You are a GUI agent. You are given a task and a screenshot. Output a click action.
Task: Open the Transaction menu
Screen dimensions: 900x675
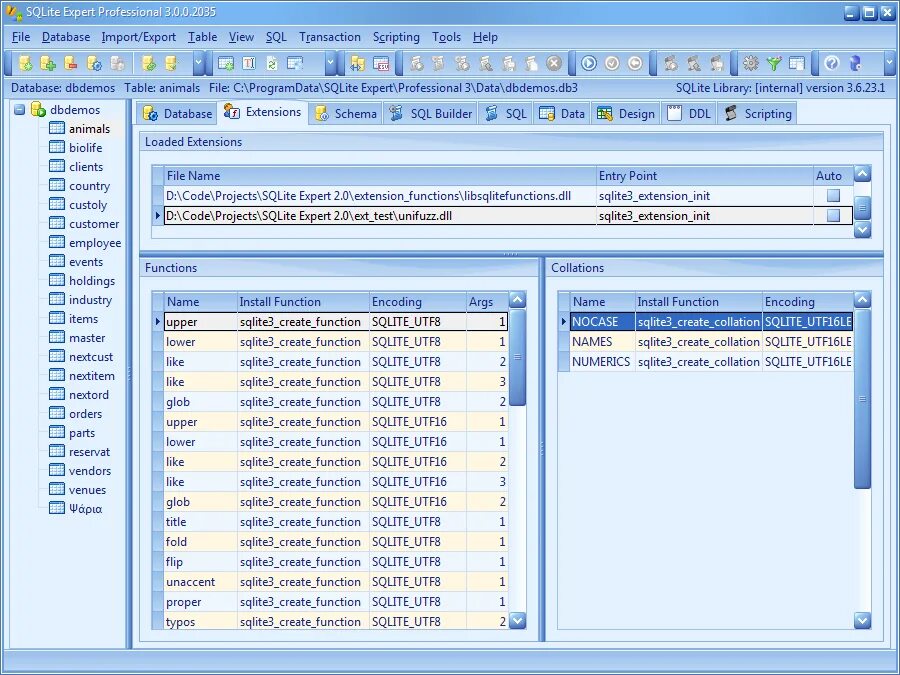coord(329,37)
